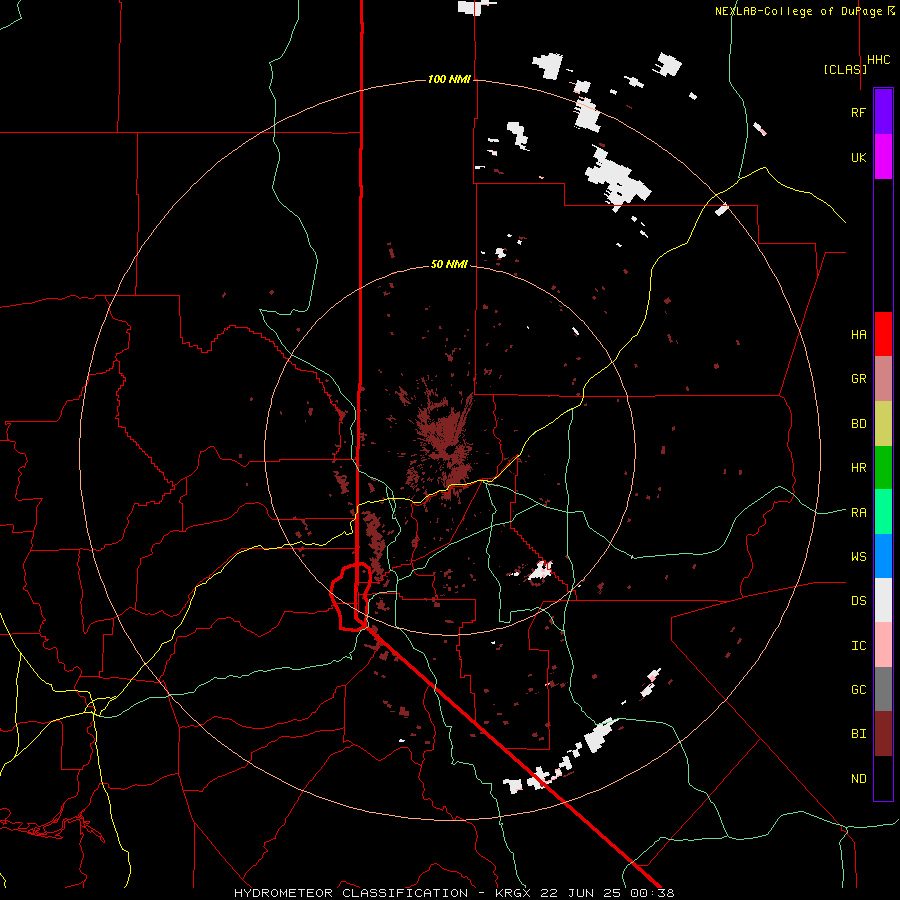Screen dimensions: 900x900
Task: Click the 50 NMI range ring label
Action: coord(449,264)
